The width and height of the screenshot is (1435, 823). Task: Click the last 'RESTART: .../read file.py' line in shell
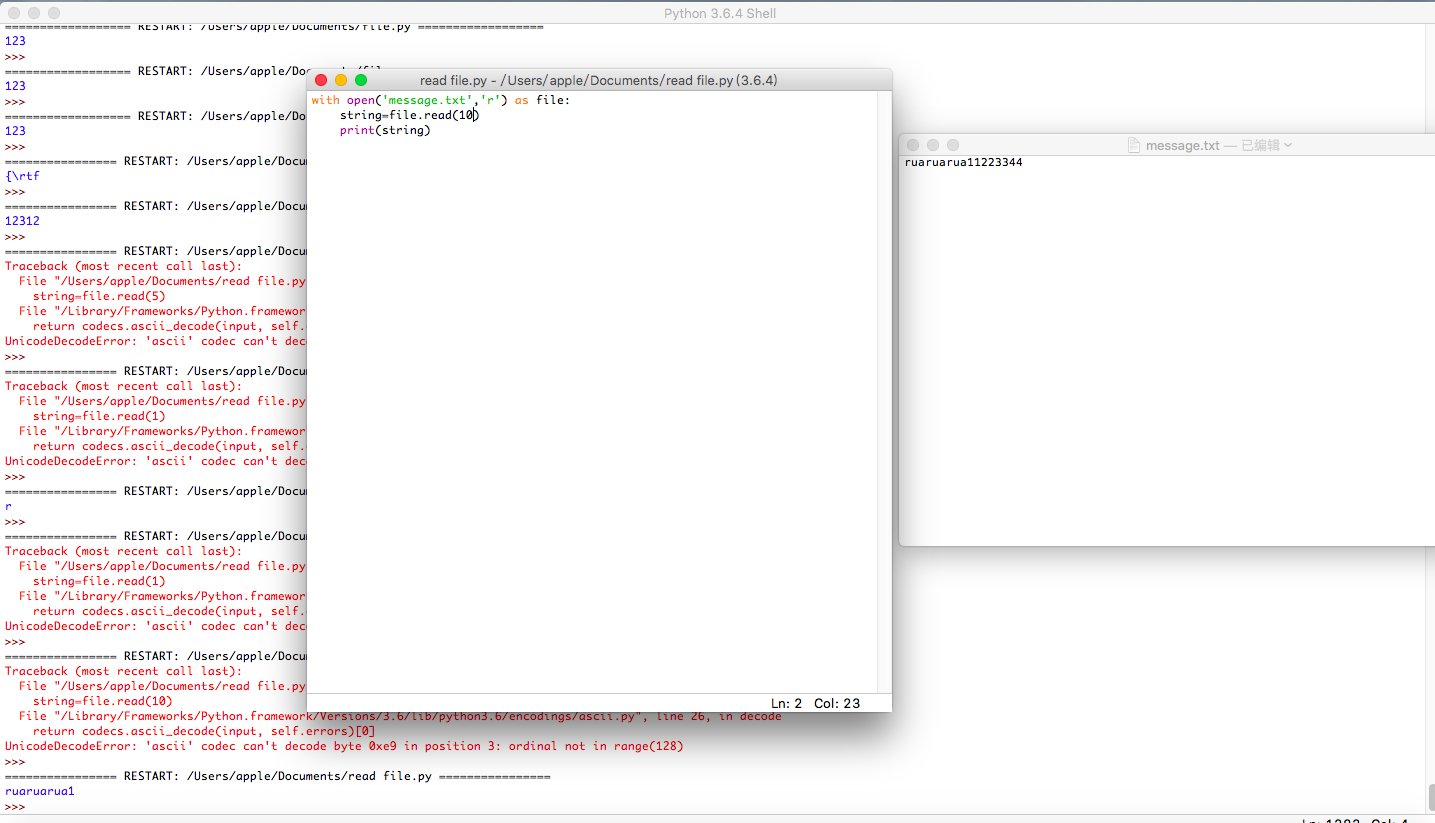[278, 776]
